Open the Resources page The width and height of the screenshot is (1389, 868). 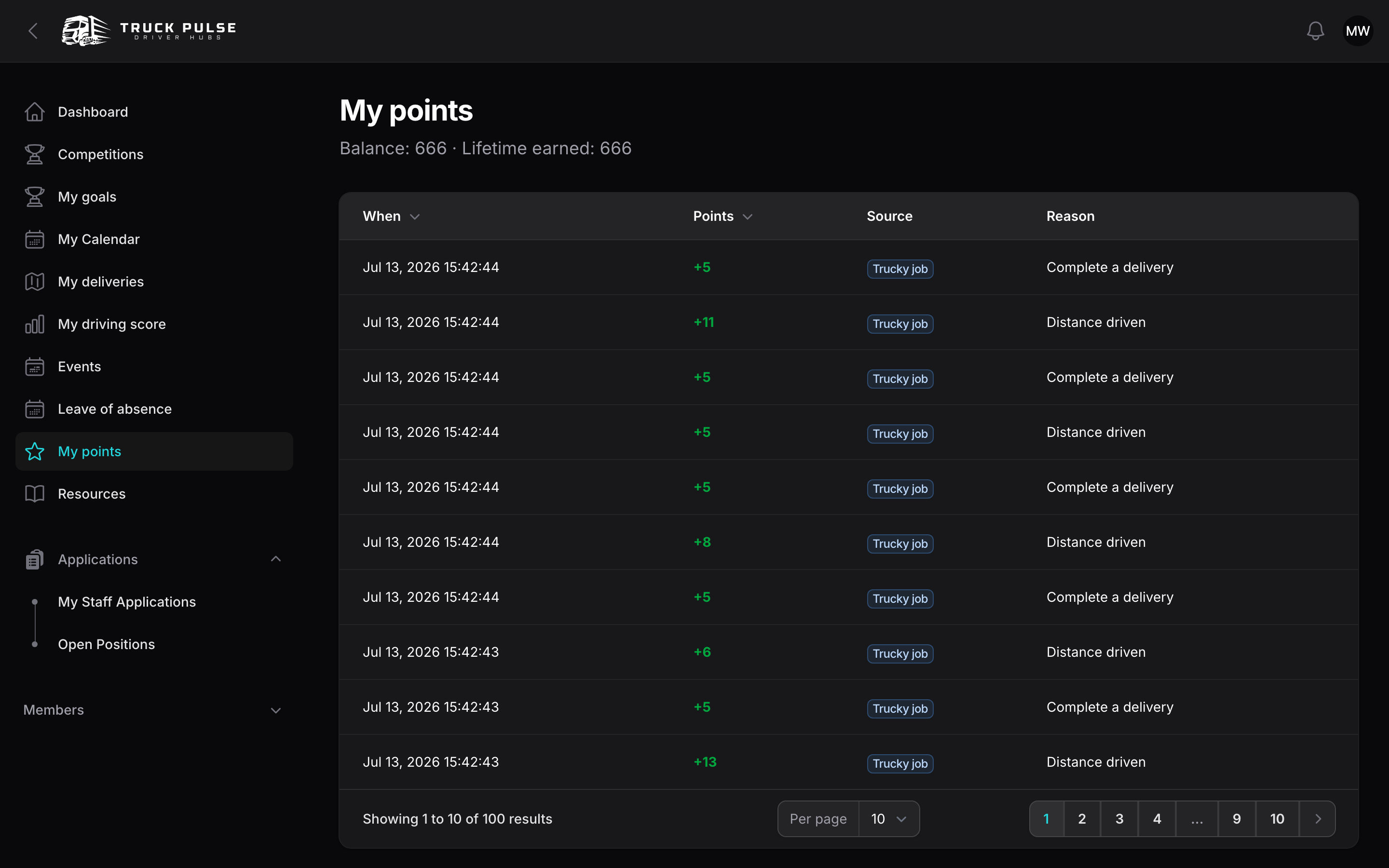coord(154,494)
